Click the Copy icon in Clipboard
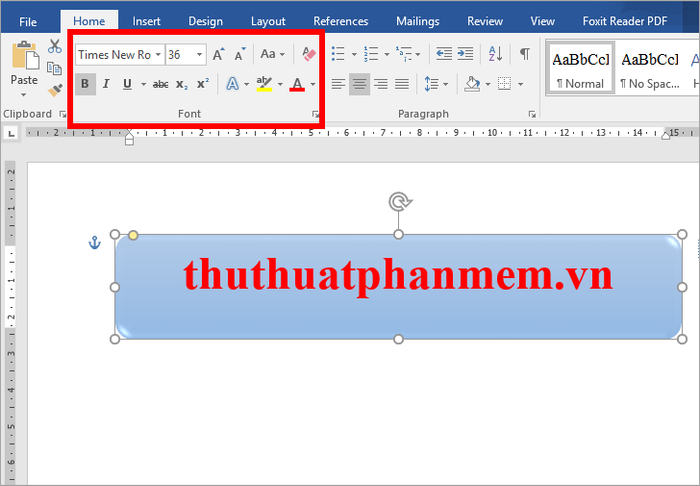 [54, 68]
